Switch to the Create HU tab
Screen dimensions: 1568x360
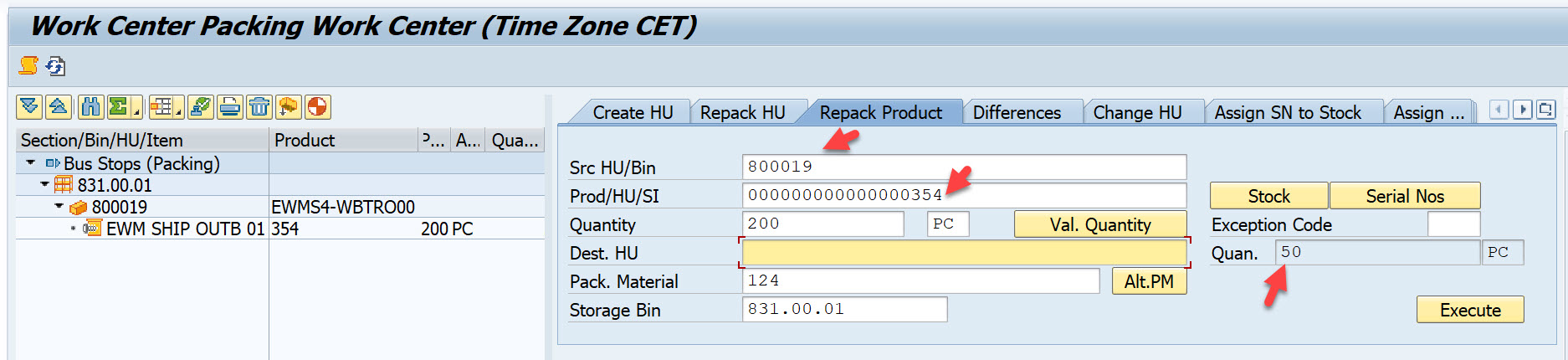(632, 113)
